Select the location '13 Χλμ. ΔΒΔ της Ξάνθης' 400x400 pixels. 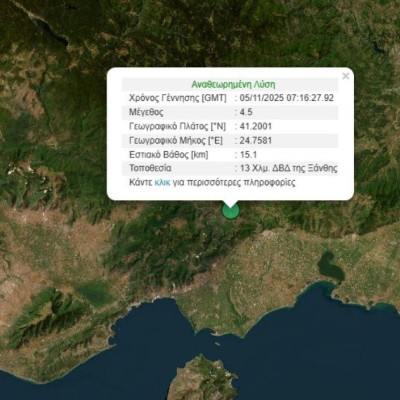[289, 168]
